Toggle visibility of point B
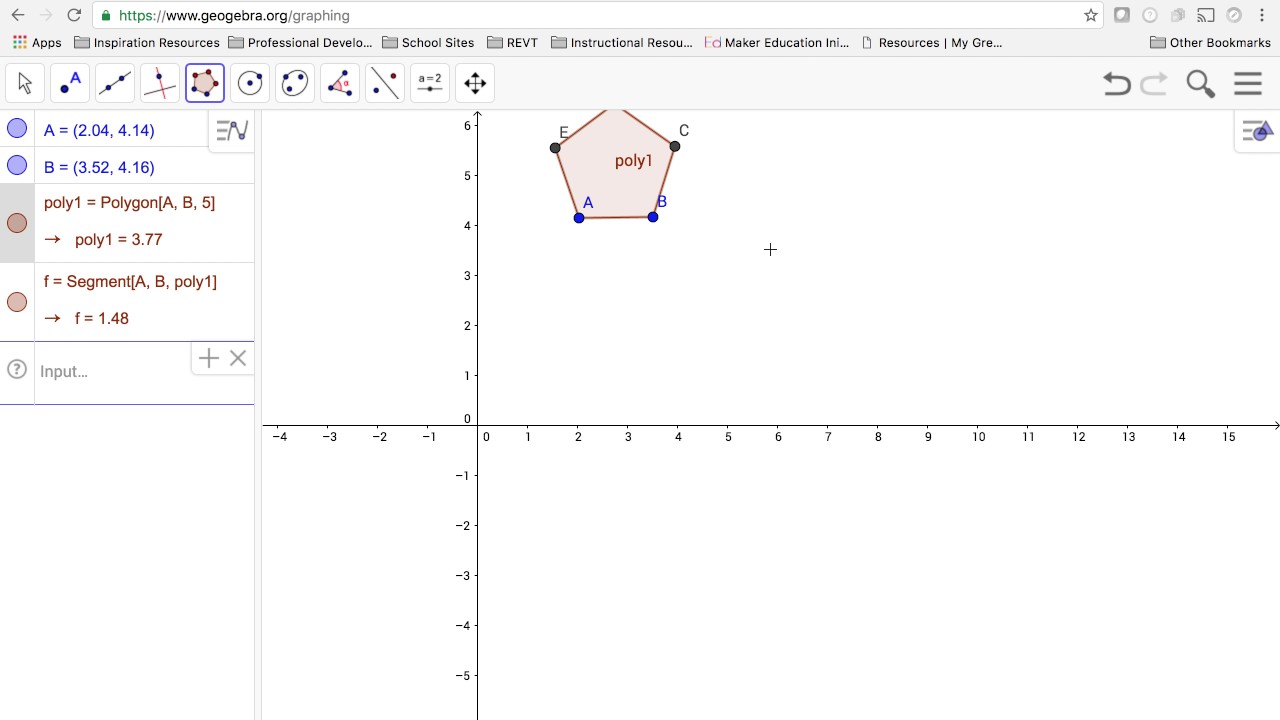The image size is (1280, 720). coord(17,165)
